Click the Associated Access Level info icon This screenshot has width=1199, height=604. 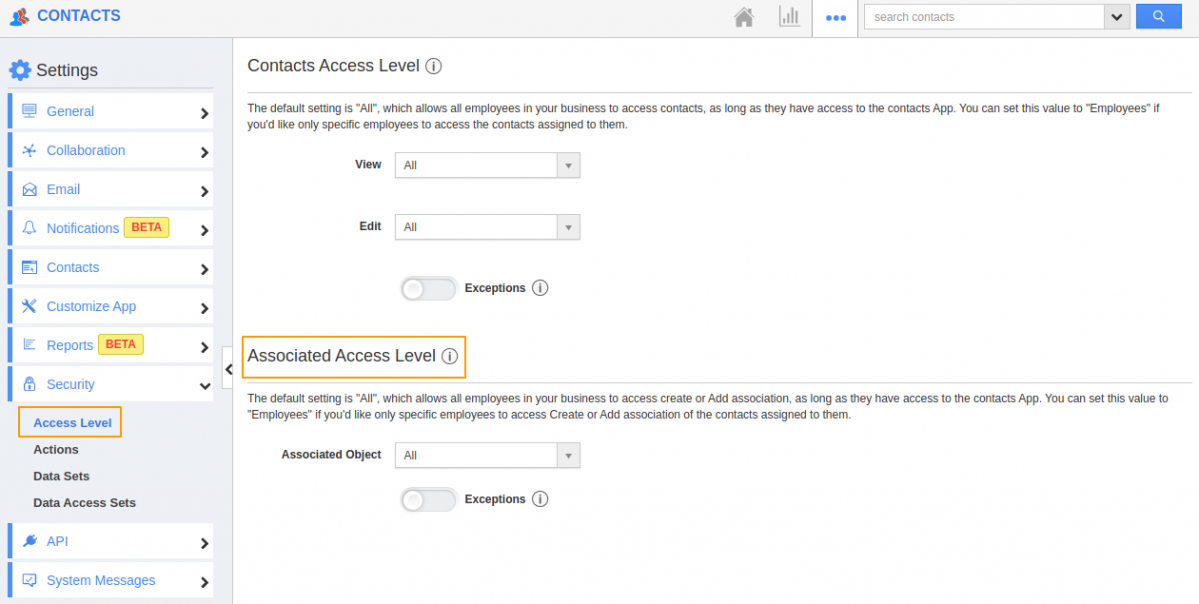450,356
